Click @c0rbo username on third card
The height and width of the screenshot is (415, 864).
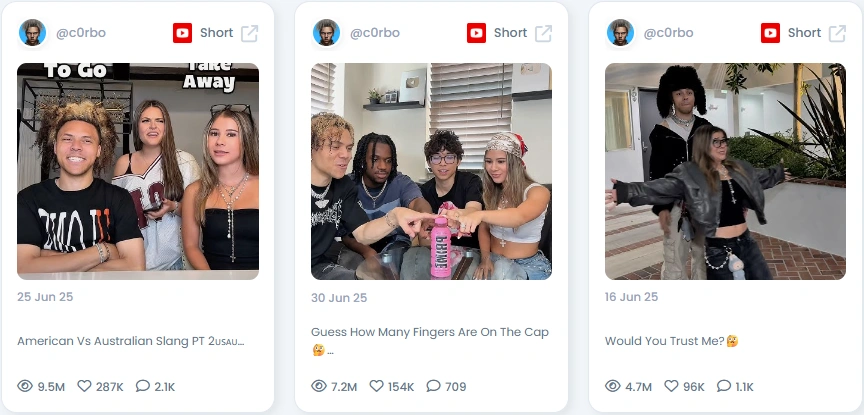click(668, 33)
